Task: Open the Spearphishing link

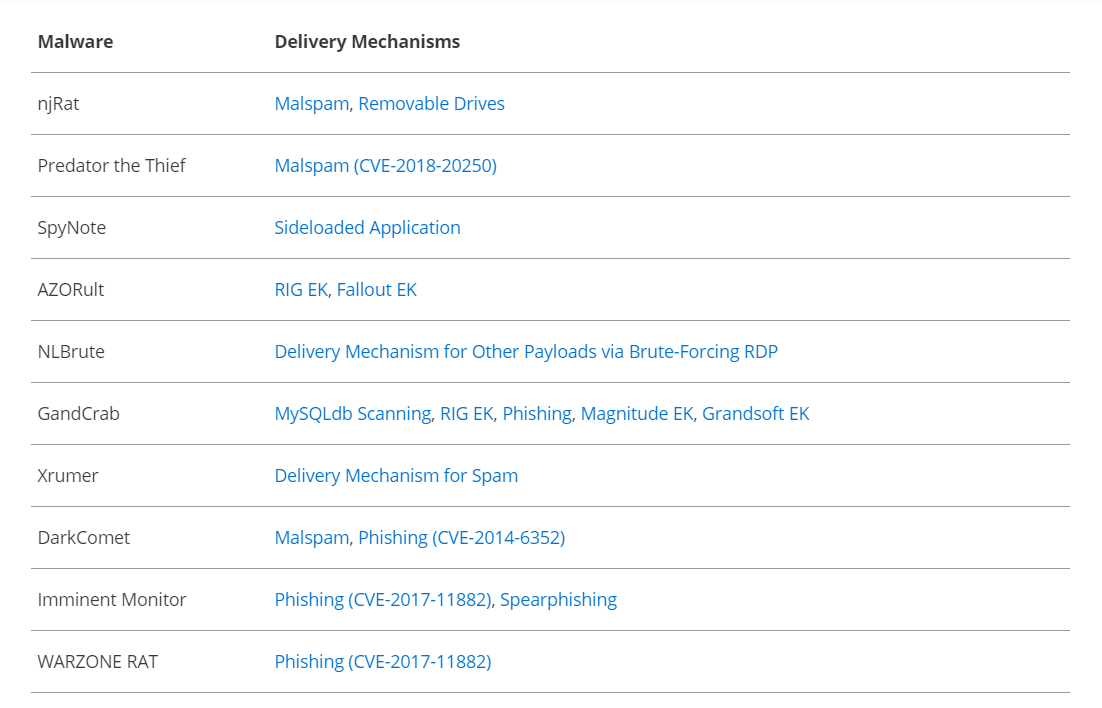Action: pyautogui.click(x=558, y=600)
